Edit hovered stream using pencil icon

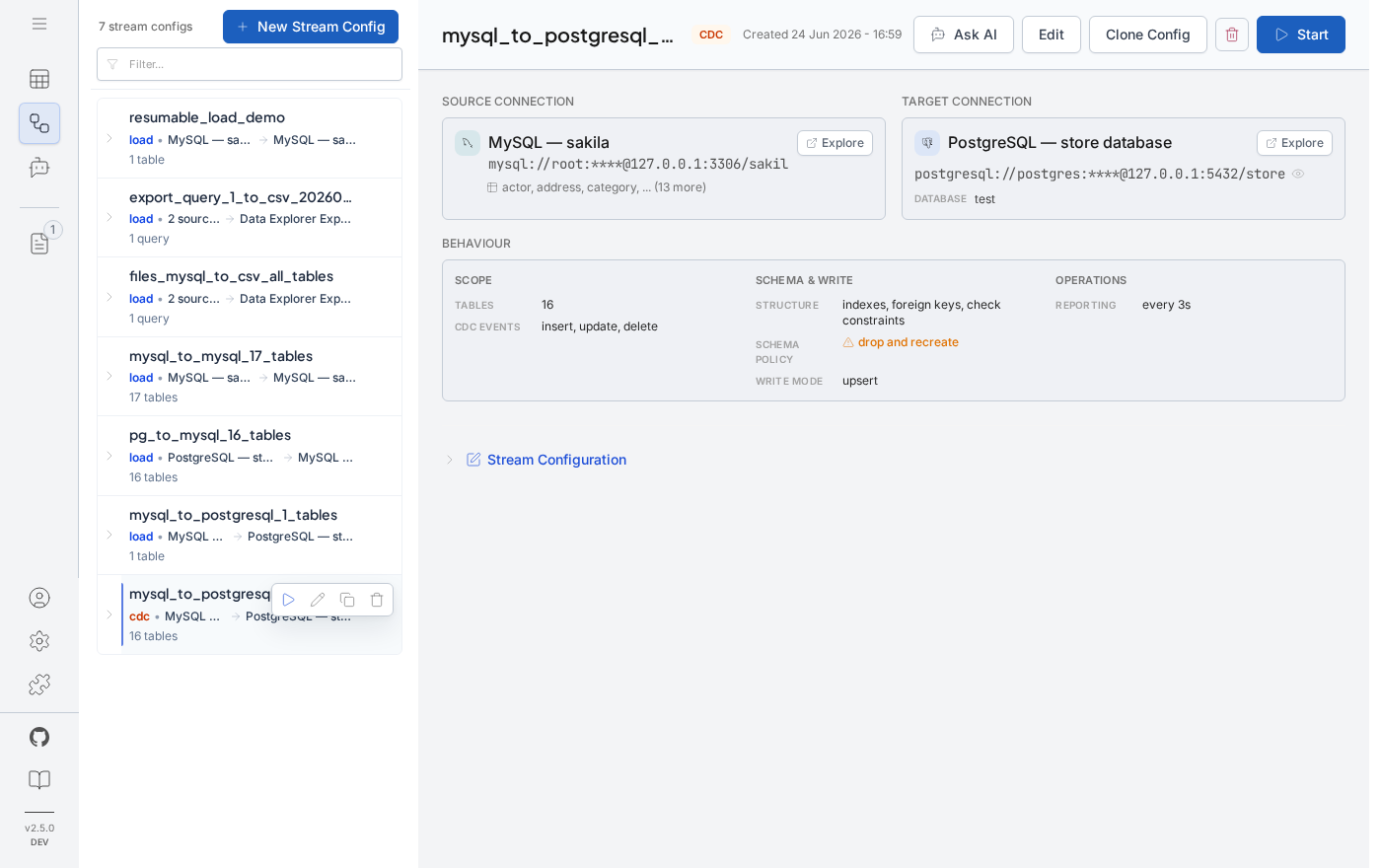pyautogui.click(x=318, y=600)
